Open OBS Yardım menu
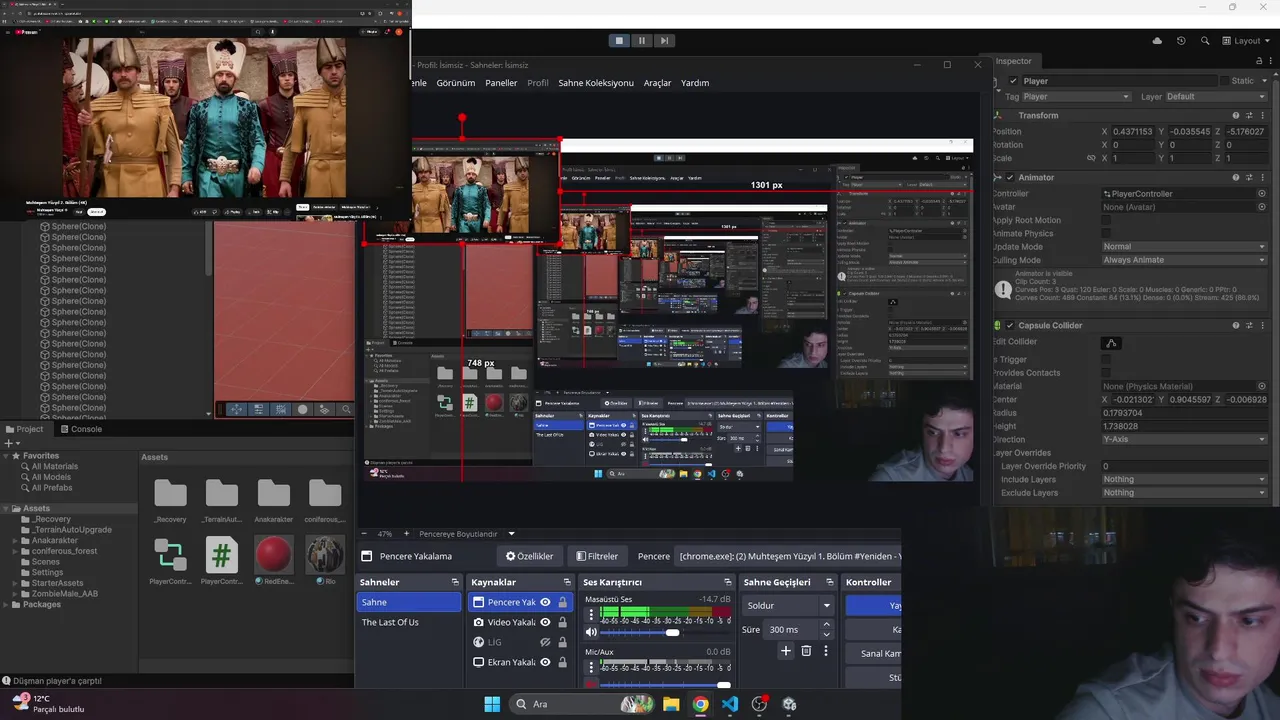Image resolution: width=1280 pixels, height=720 pixels. tap(695, 83)
